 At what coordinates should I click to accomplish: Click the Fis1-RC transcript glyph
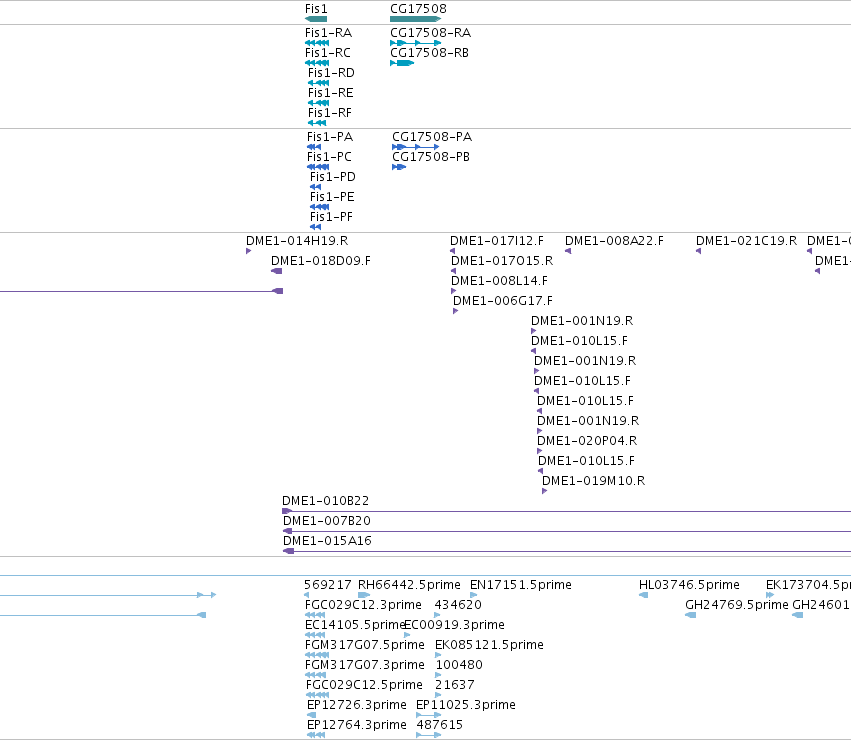click(x=317, y=63)
